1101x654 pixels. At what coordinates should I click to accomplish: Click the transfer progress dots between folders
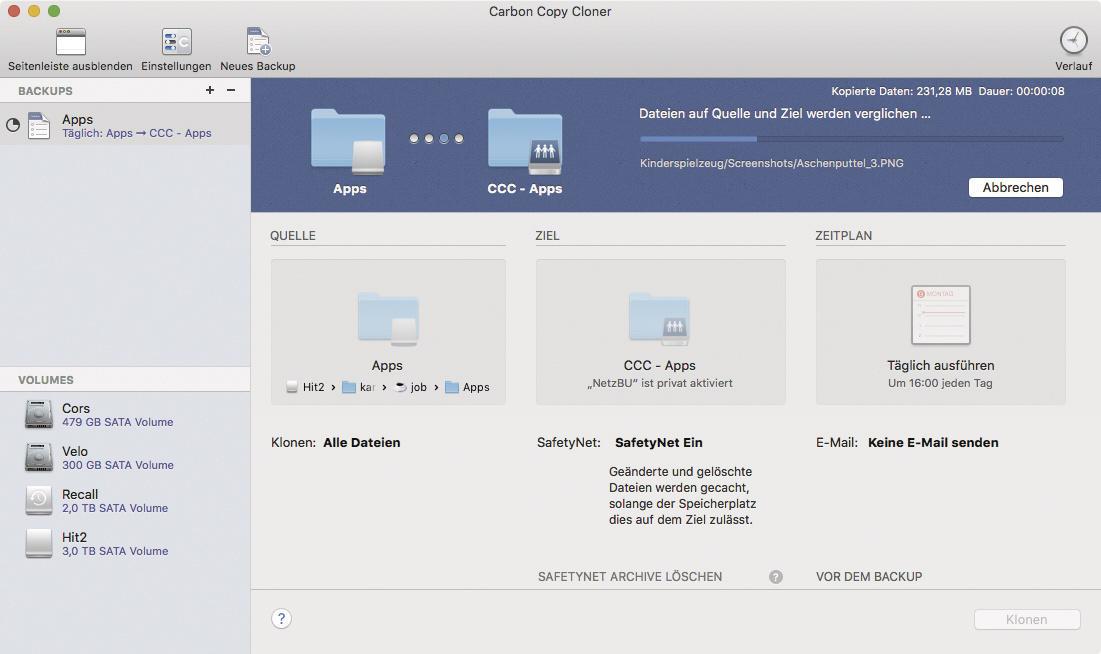[436, 138]
